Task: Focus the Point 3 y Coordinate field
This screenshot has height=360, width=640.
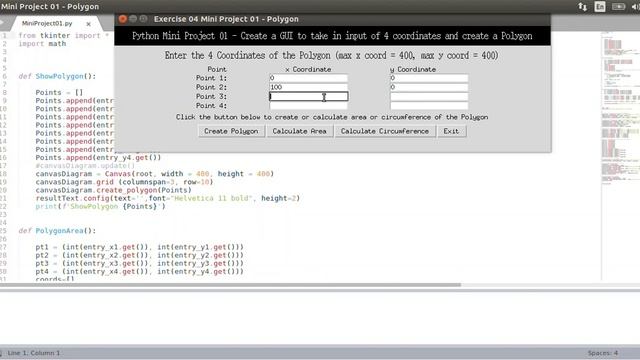Action: 429,96
